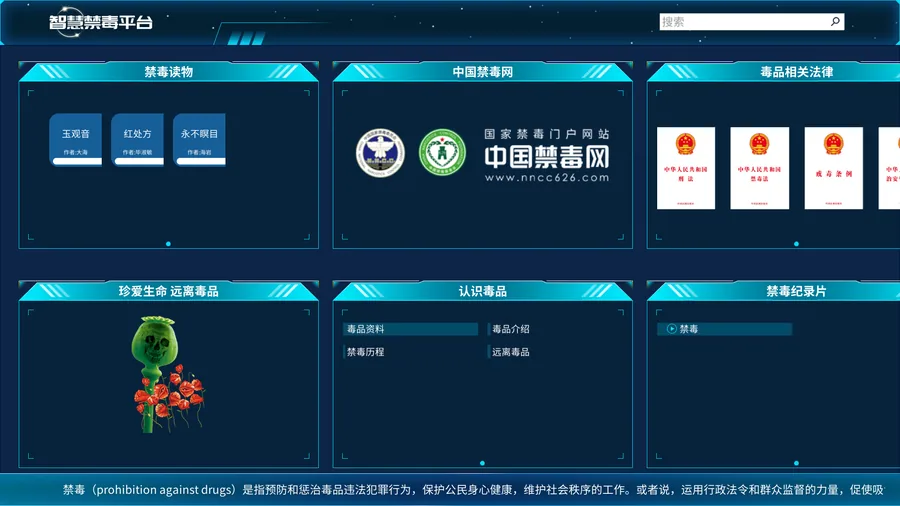Select the 中国禁毒网 panel header
The width and height of the screenshot is (900, 506).
pyautogui.click(x=482, y=72)
